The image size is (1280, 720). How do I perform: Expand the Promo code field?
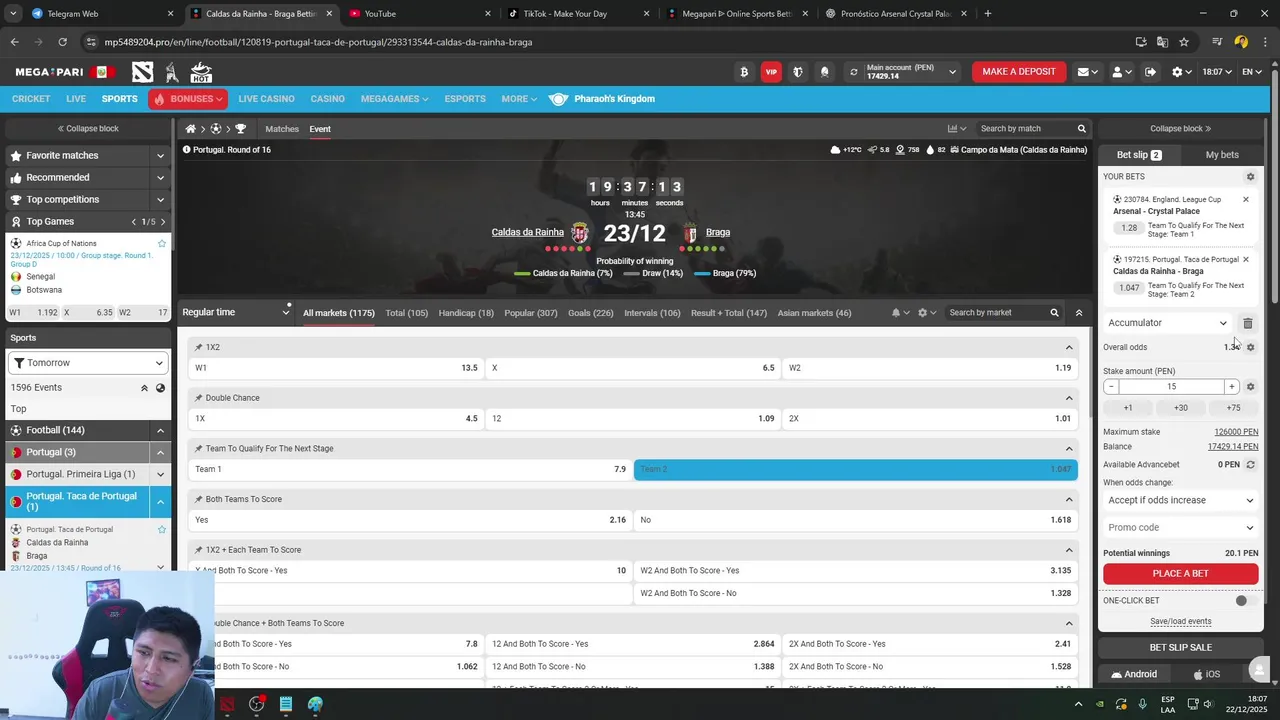pyautogui.click(x=1180, y=528)
